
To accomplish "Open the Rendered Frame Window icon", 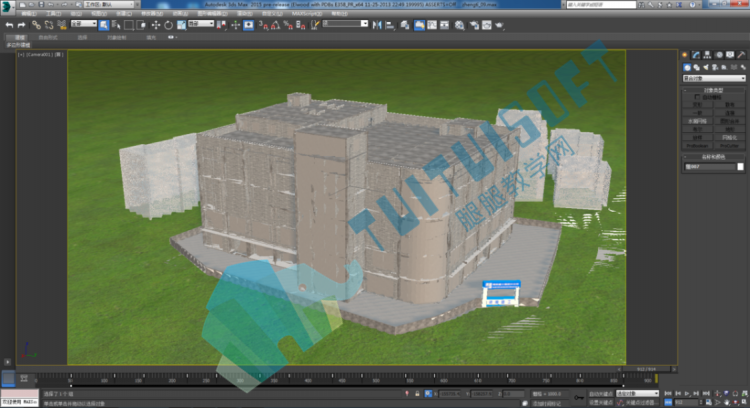I will click(486, 25).
